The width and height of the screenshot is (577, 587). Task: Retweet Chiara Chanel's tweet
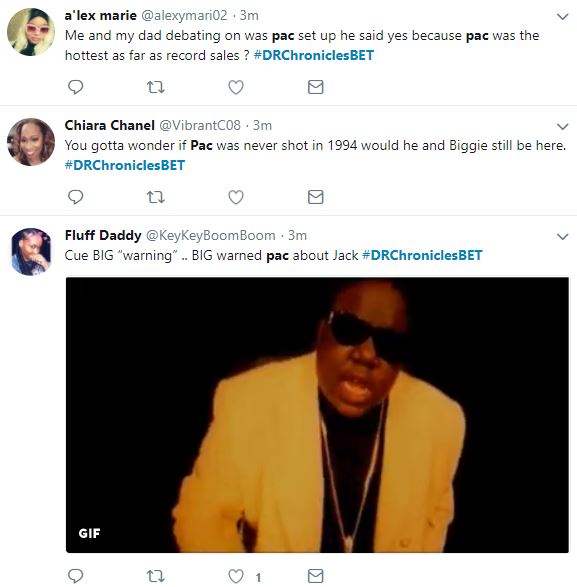[x=155, y=197]
